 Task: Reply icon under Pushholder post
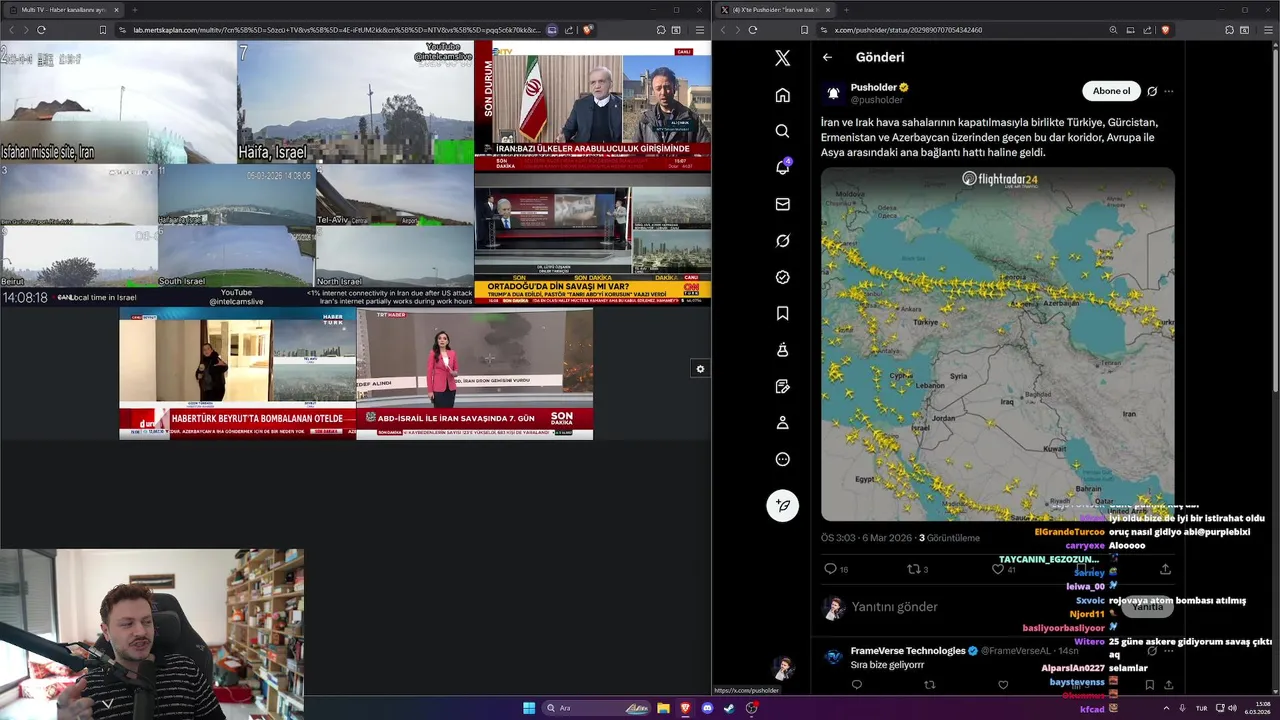pyautogui.click(x=829, y=569)
